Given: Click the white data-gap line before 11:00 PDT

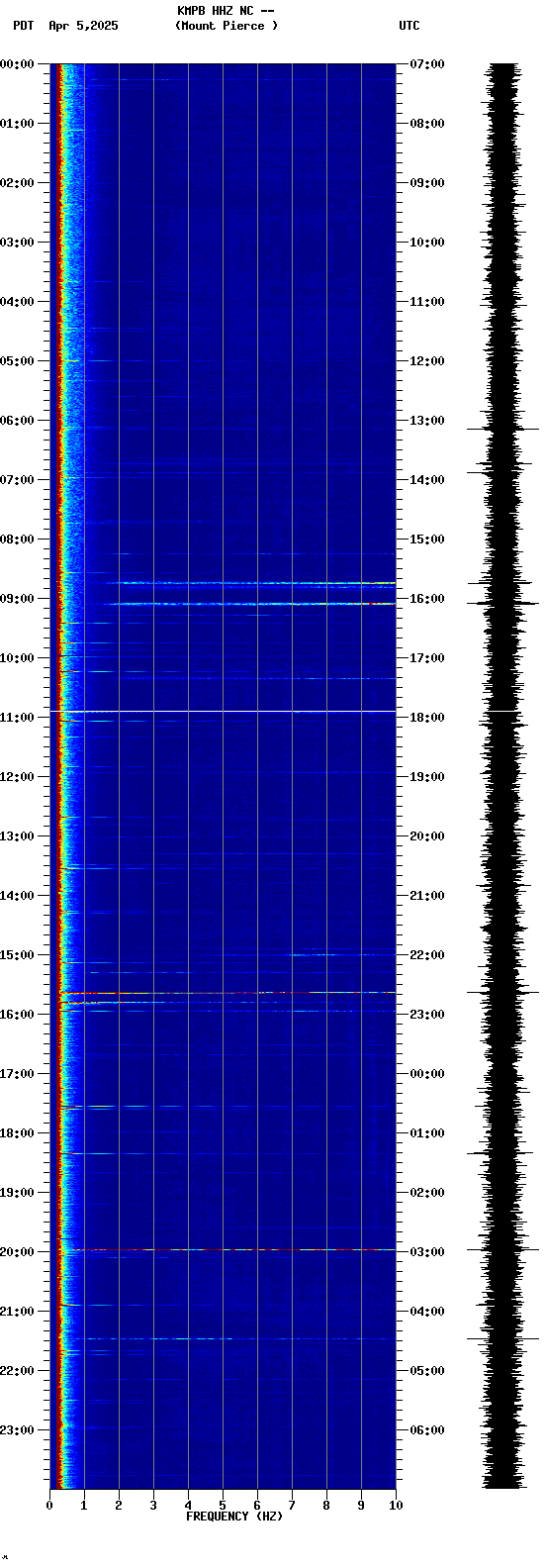Looking at the screenshot, I should [223, 712].
